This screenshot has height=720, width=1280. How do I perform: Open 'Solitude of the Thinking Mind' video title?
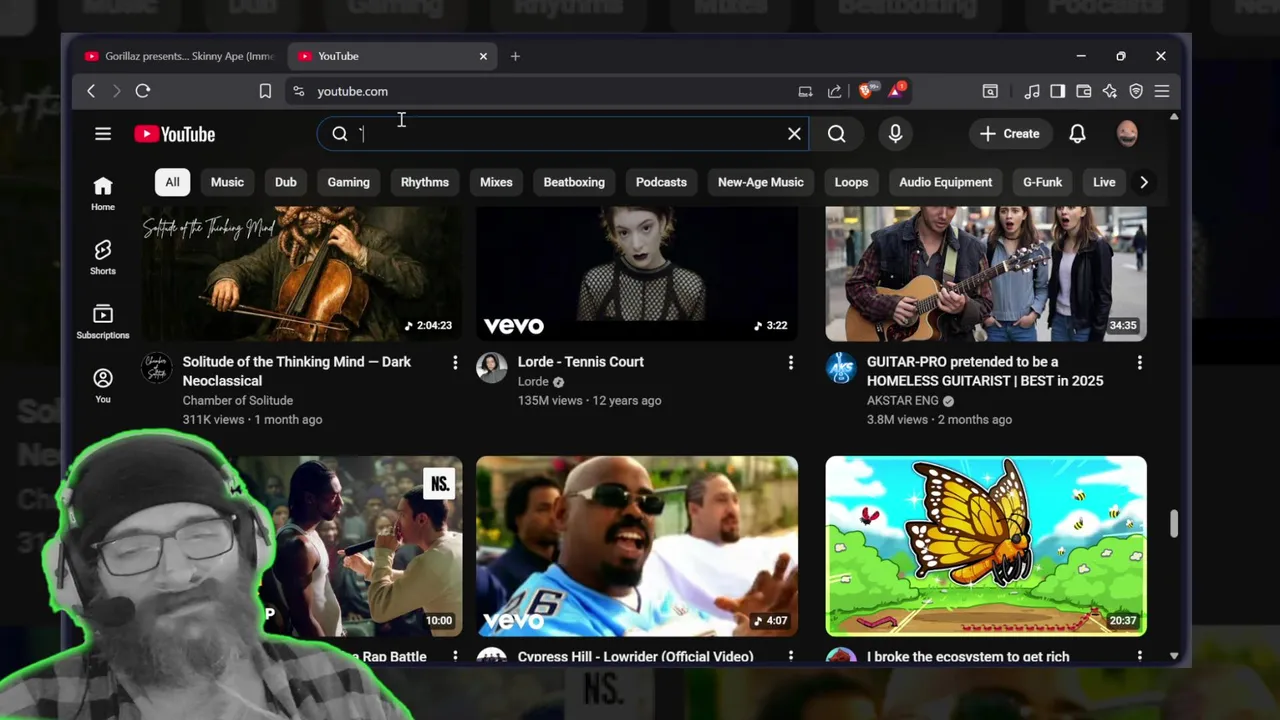coord(297,371)
